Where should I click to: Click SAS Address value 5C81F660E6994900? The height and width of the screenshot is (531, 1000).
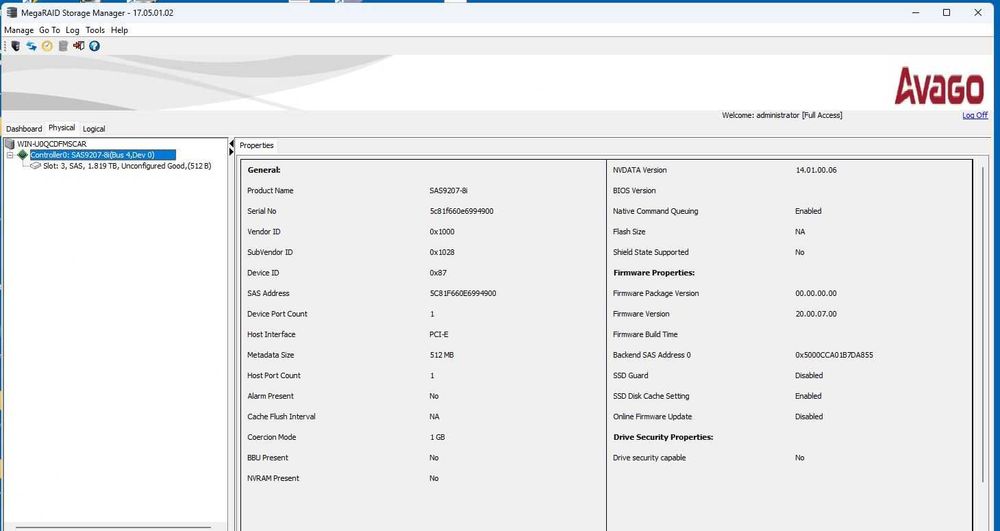pyautogui.click(x=462, y=293)
